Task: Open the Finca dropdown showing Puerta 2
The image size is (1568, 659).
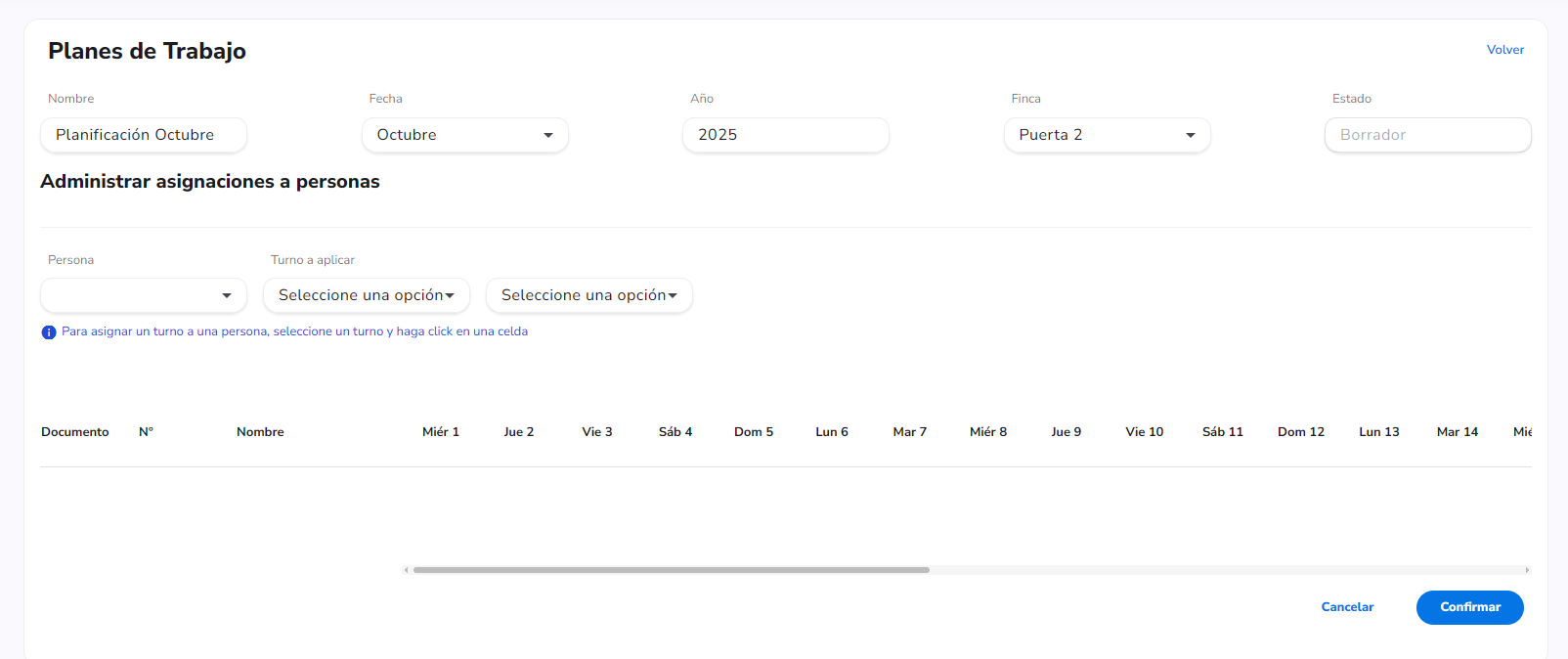Action: pos(1108,135)
